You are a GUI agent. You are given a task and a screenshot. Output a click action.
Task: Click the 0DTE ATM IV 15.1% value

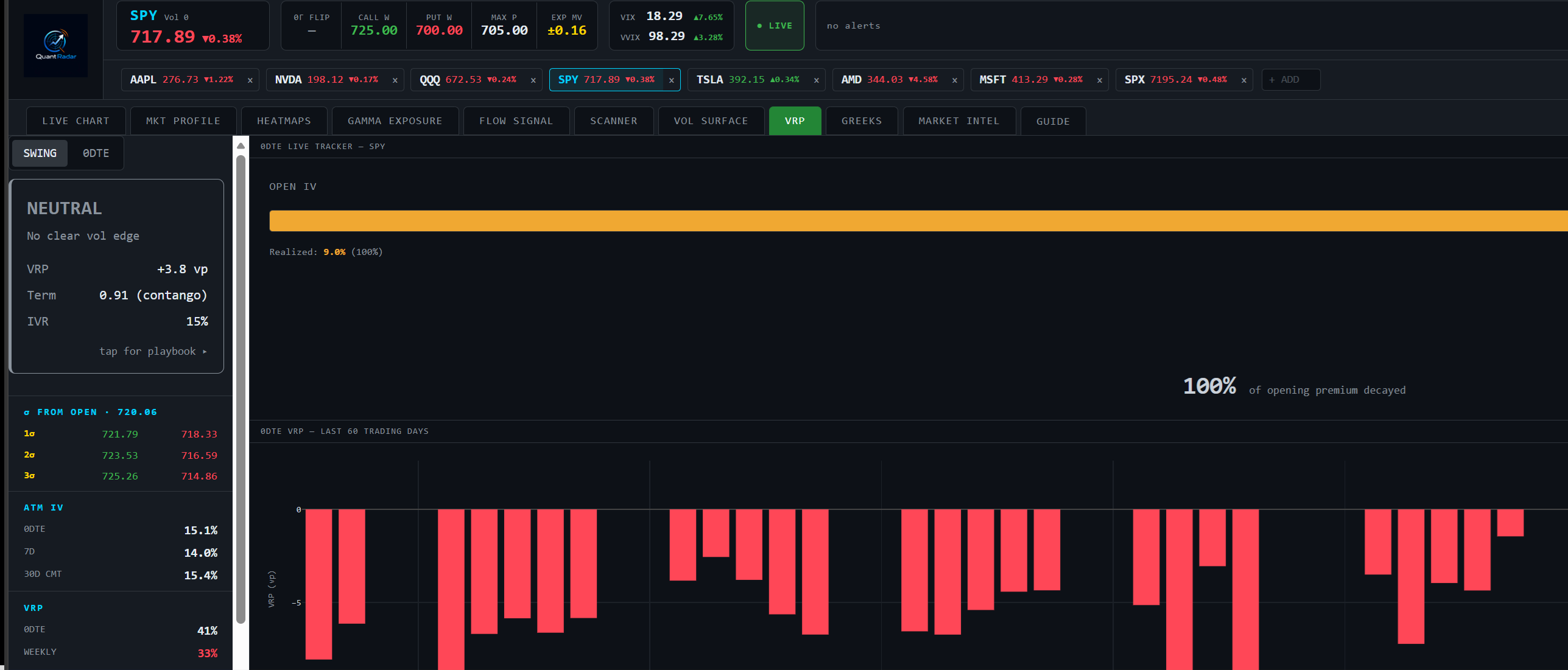(201, 531)
